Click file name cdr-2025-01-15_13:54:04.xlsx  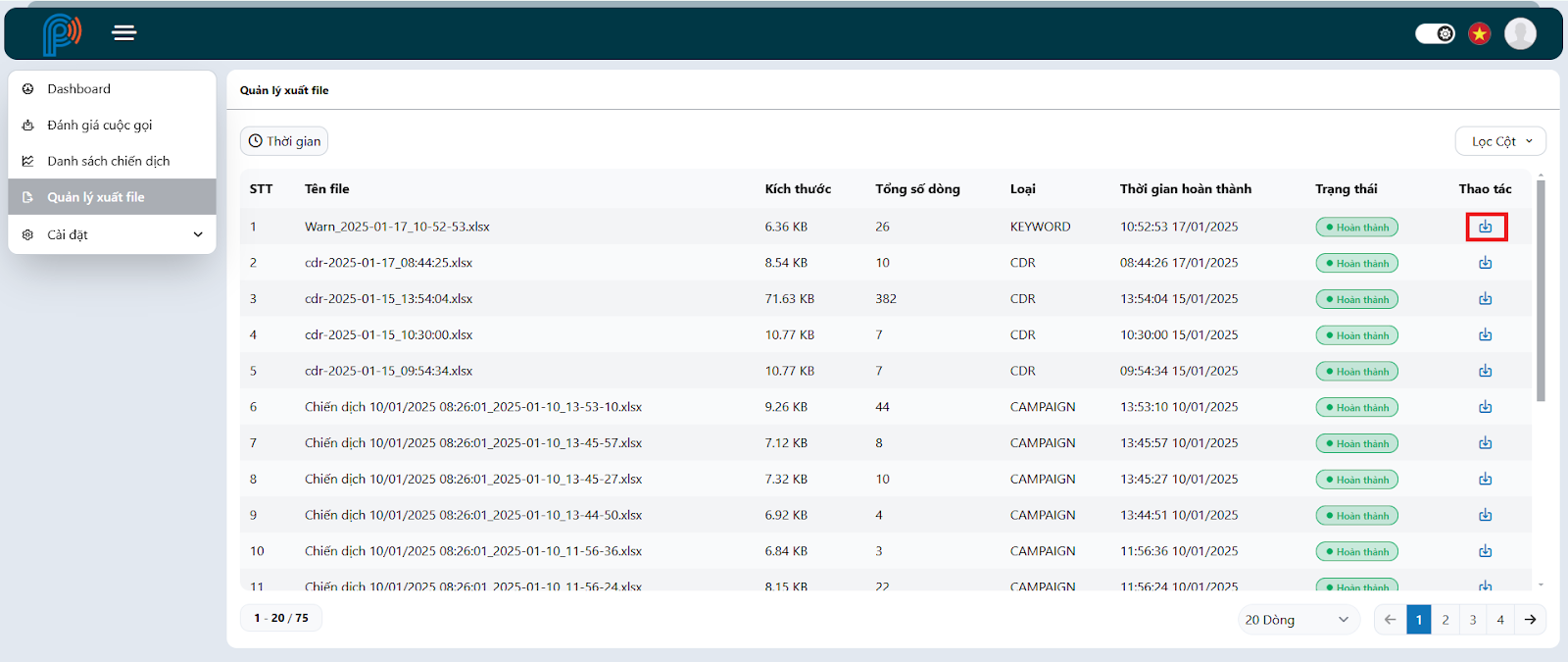[388, 299]
